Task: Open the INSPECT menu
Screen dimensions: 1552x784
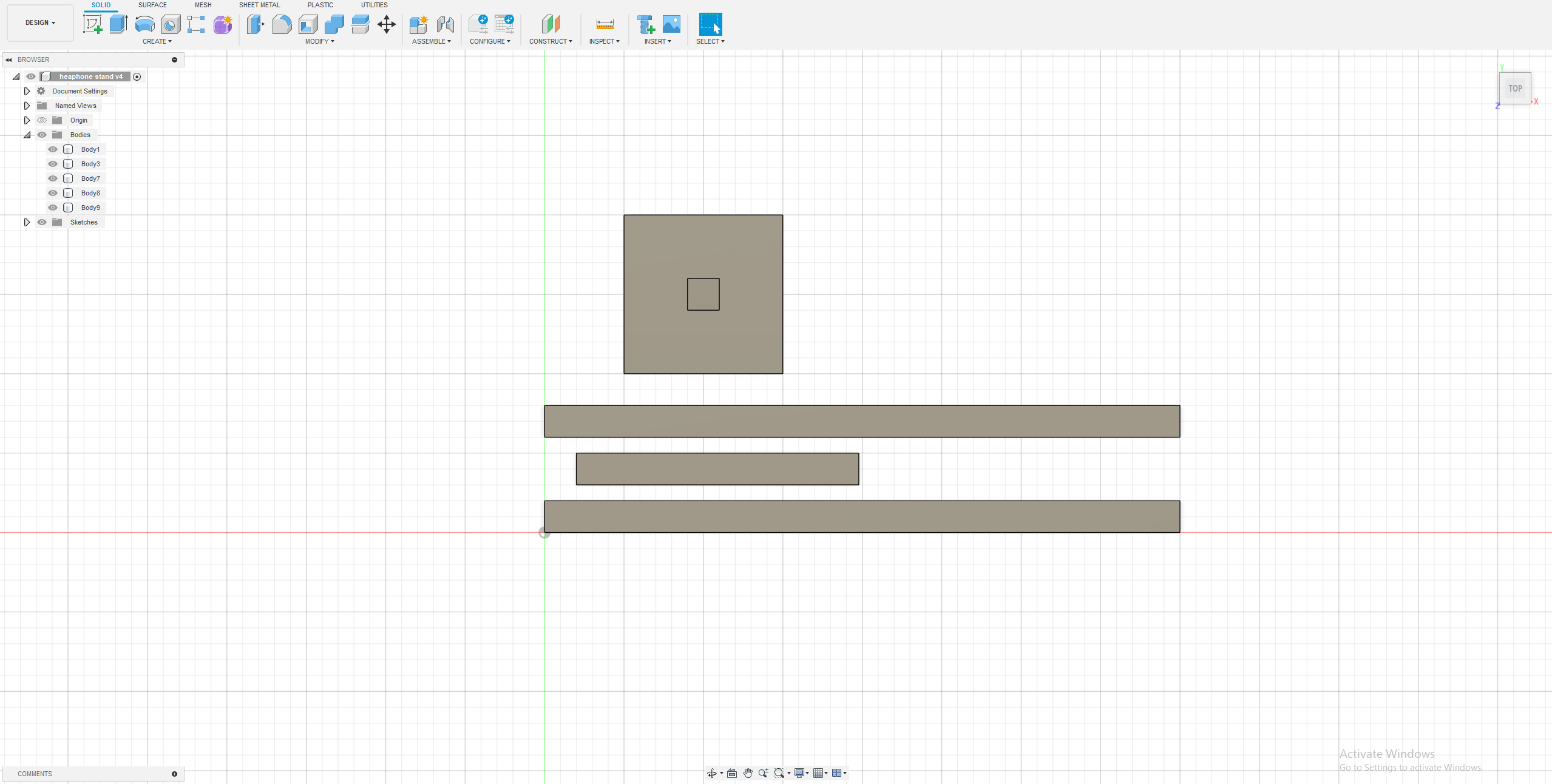Action: 605,41
